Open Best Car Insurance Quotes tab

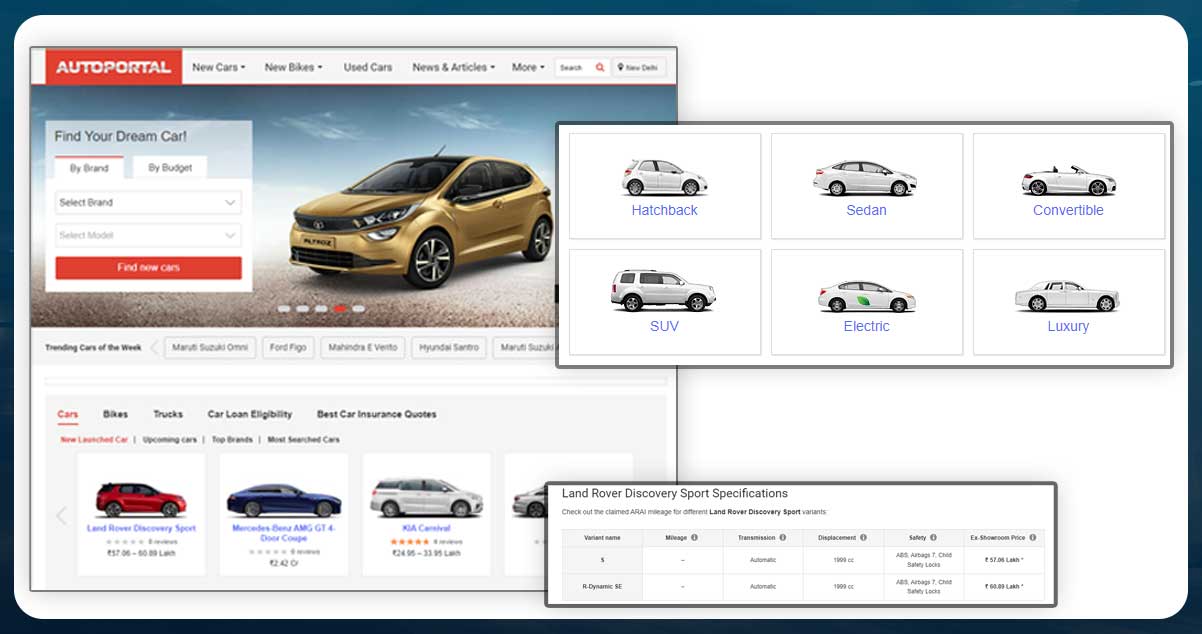tap(377, 414)
